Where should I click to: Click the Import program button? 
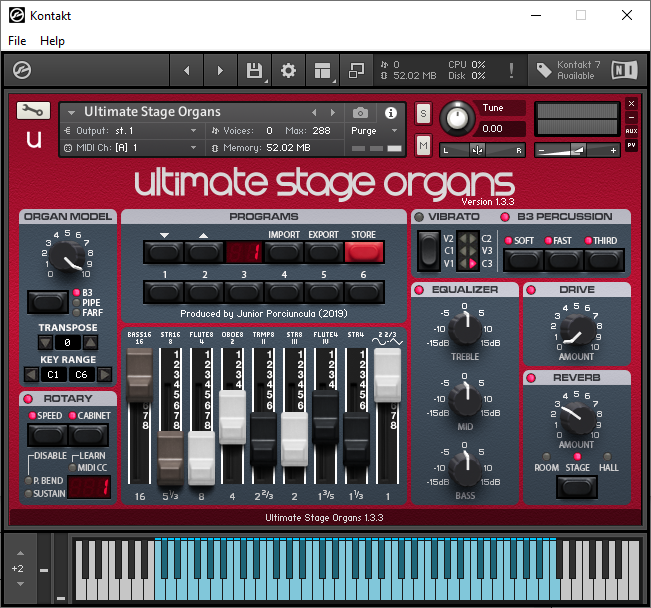click(284, 252)
